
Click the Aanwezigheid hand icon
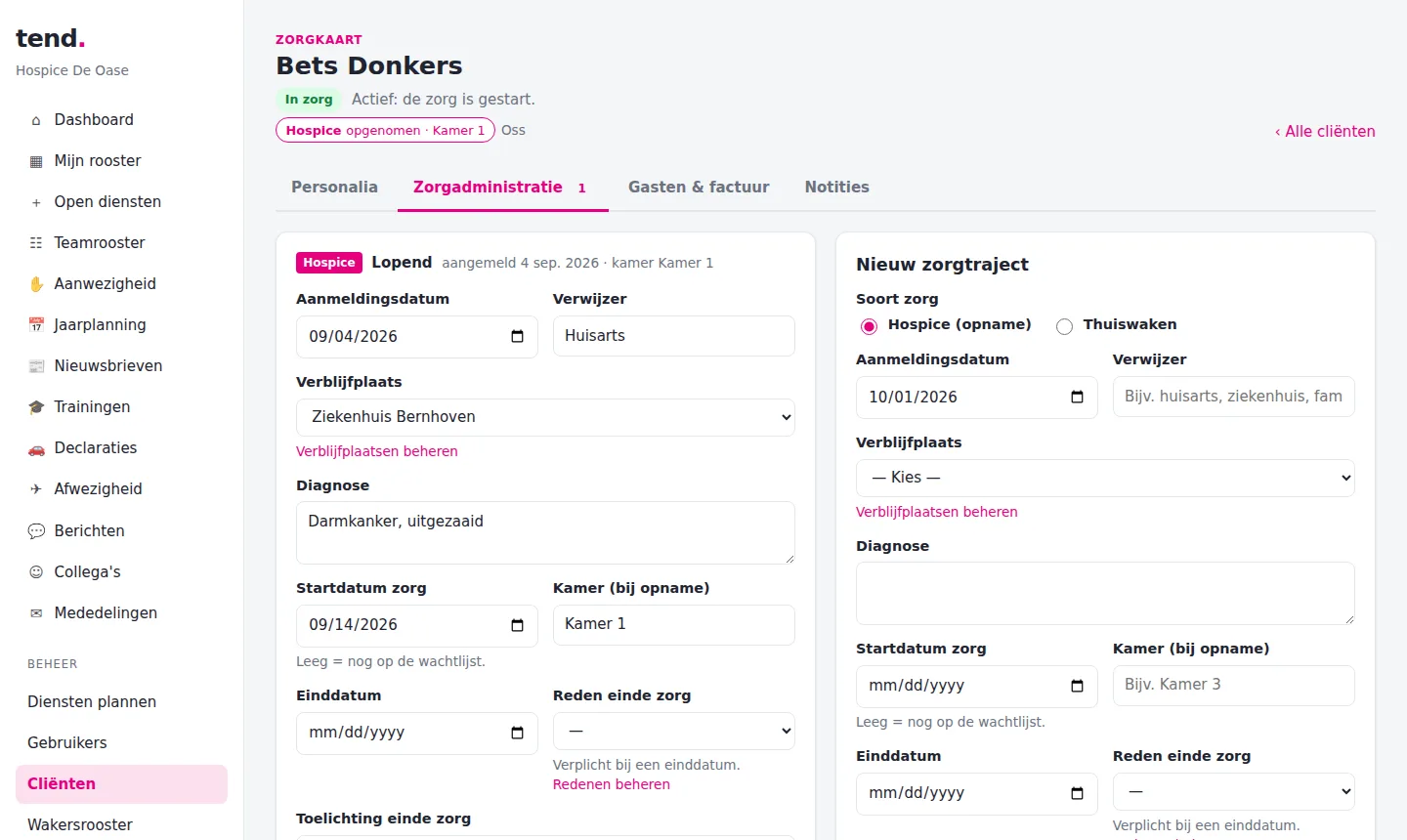(x=36, y=284)
